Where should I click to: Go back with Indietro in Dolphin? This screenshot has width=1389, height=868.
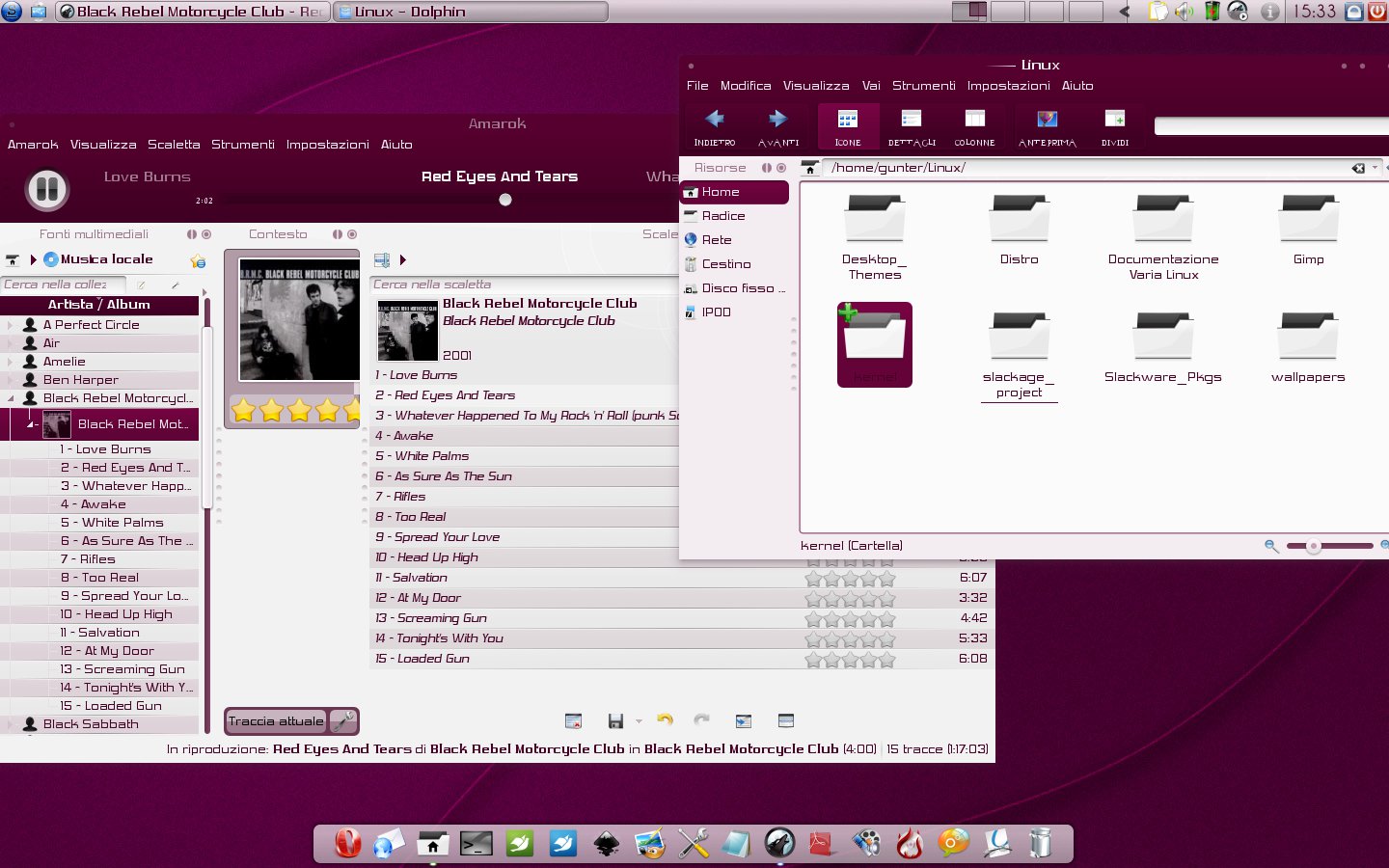point(714,127)
